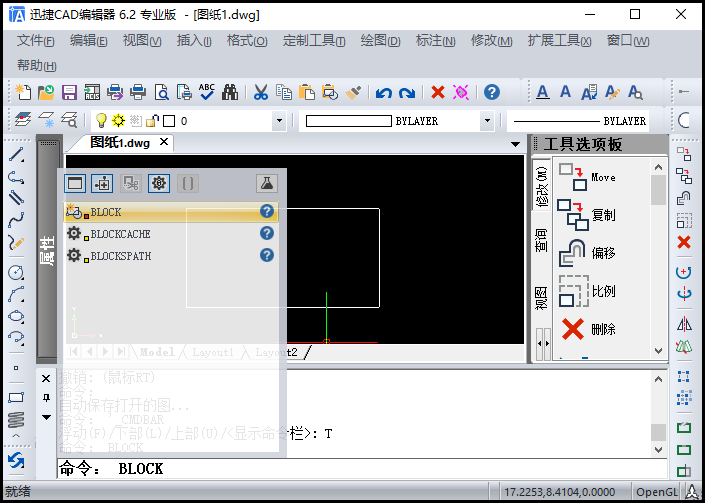Choose the 偏移 offset tool
Image resolution: width=705 pixels, height=503 pixels.
click(587, 253)
